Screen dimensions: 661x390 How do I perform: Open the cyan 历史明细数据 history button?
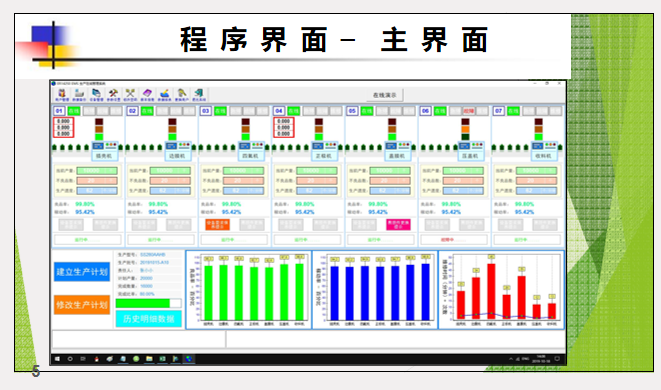click(148, 319)
